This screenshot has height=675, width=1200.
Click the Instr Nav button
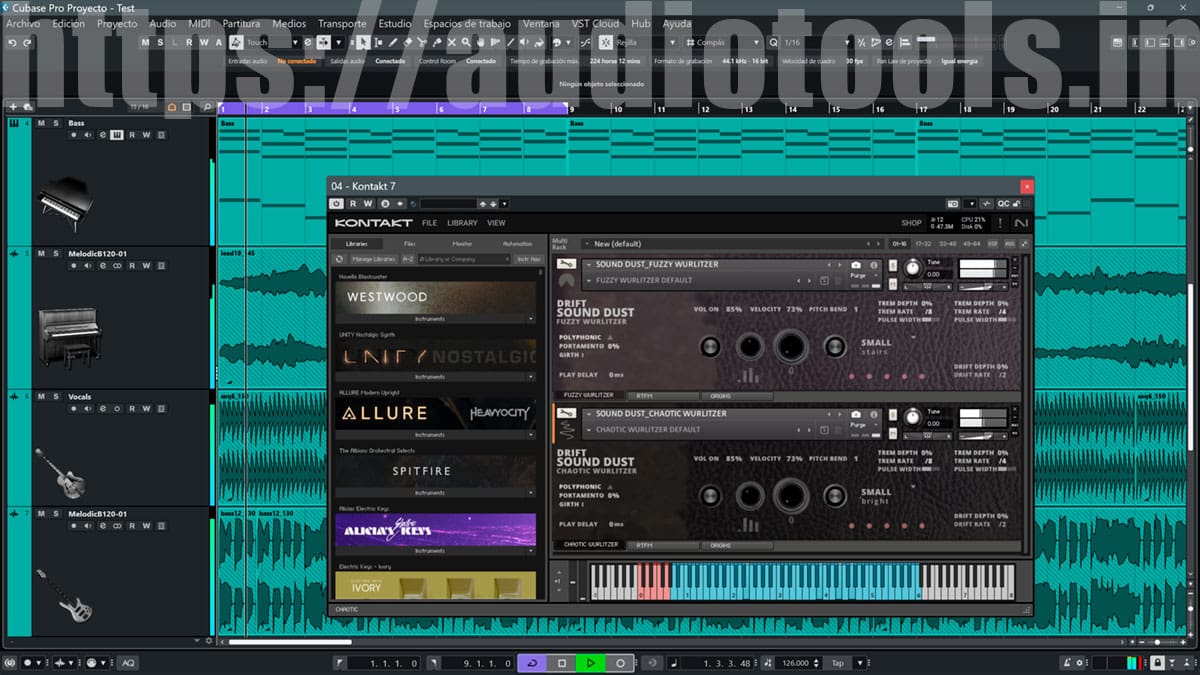(529, 259)
